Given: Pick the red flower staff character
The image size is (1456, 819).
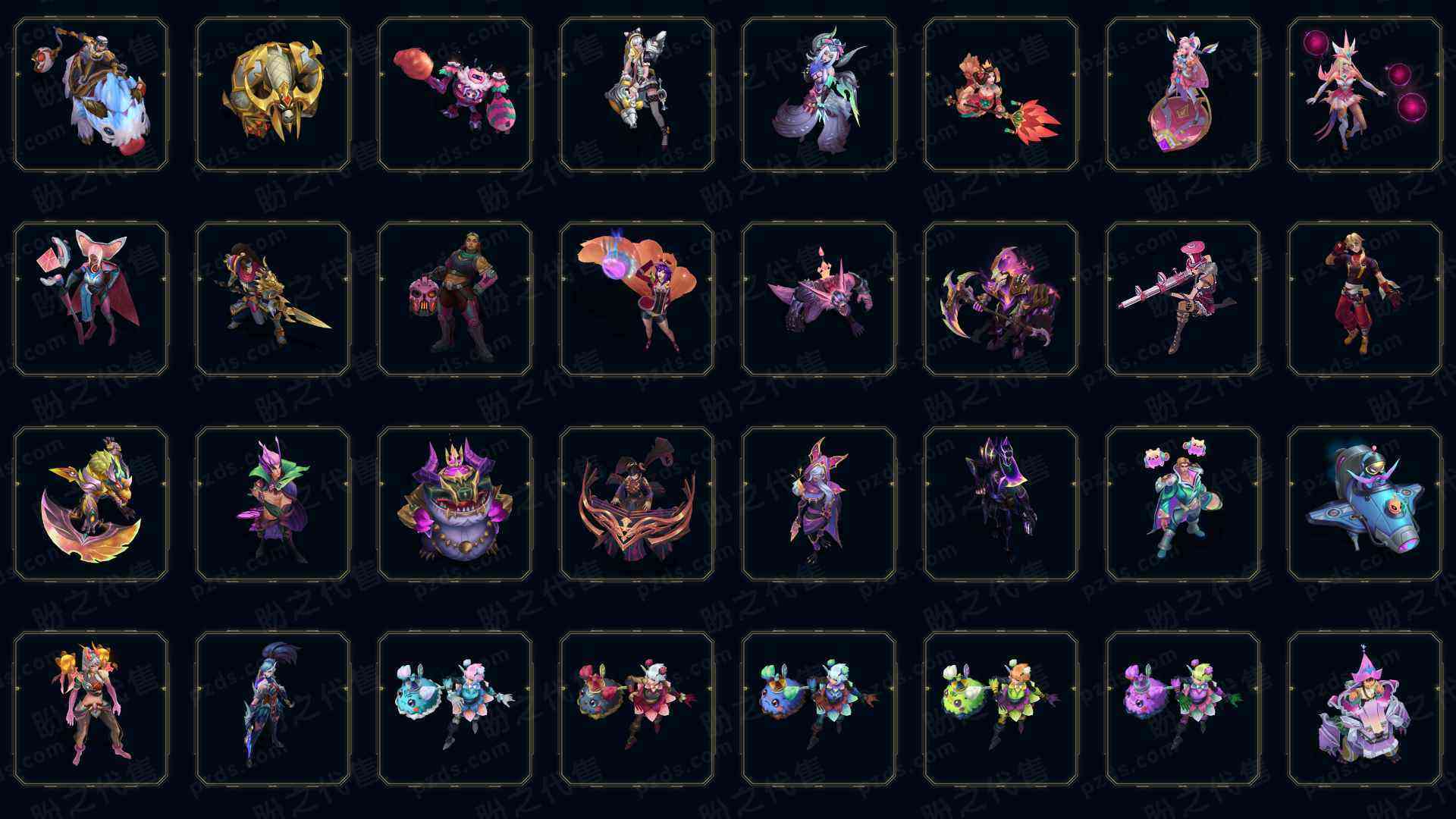Looking at the screenshot, I should (1001, 95).
